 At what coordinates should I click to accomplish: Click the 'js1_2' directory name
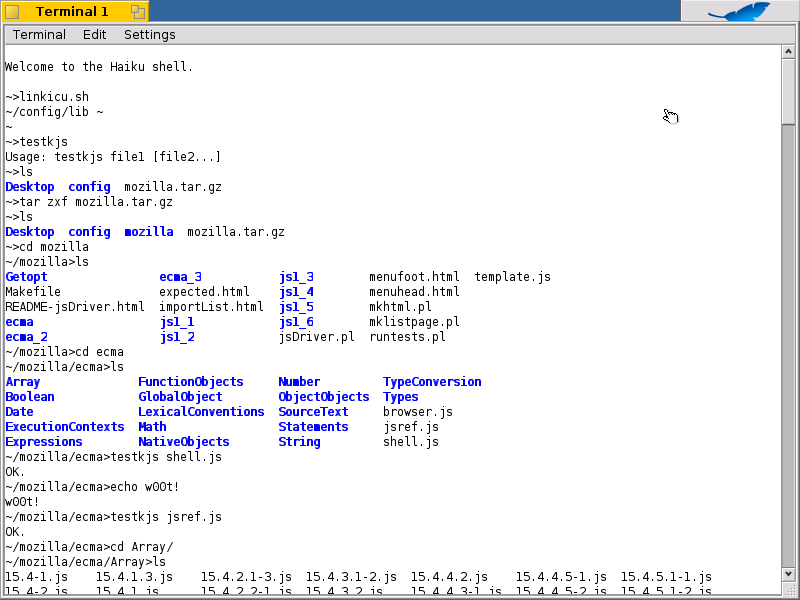click(177, 337)
